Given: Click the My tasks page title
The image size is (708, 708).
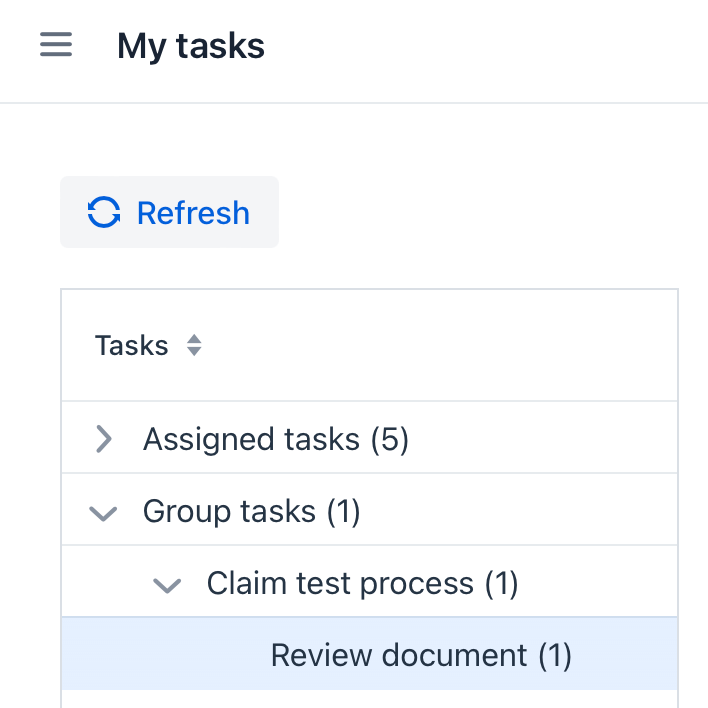Looking at the screenshot, I should tap(191, 46).
